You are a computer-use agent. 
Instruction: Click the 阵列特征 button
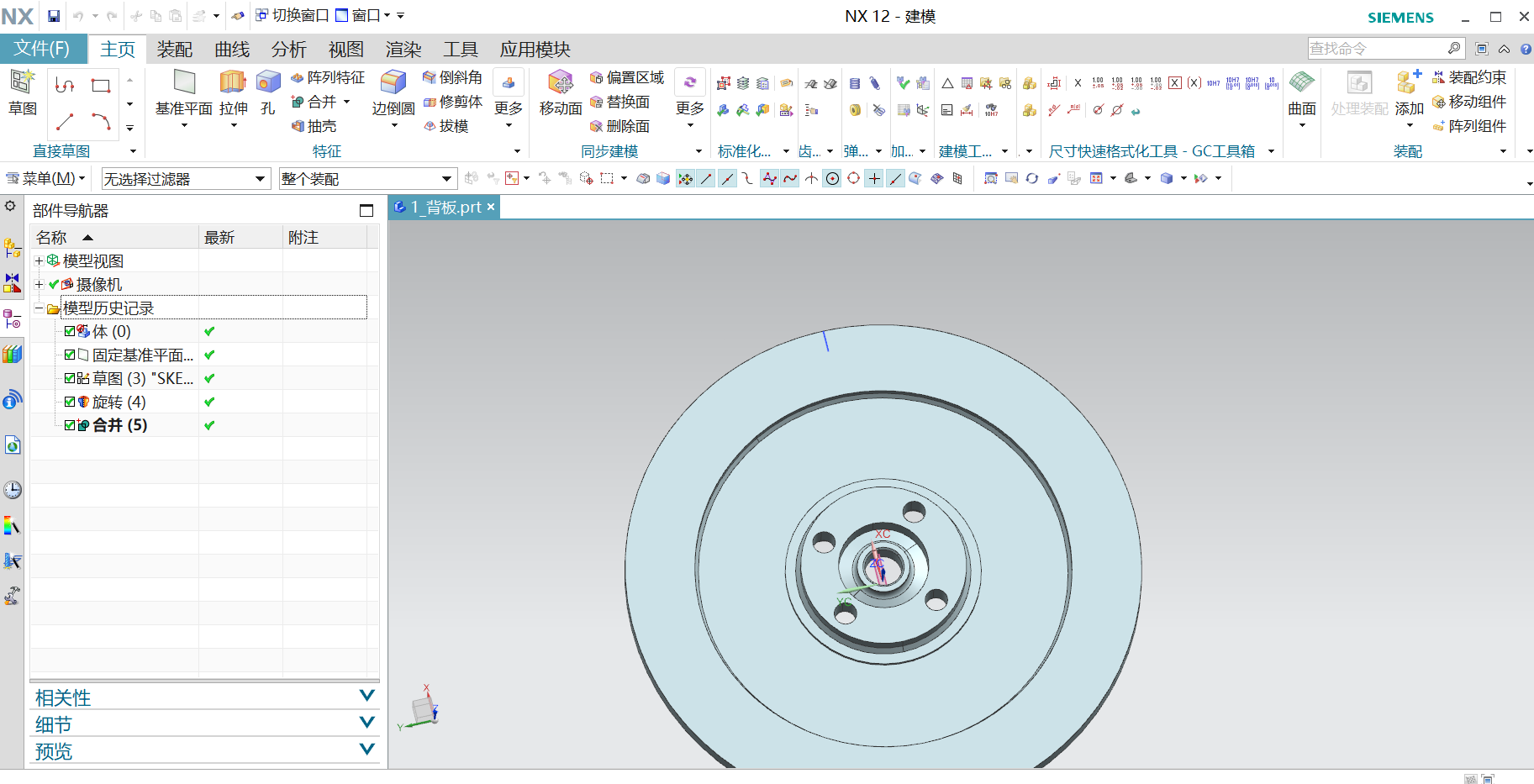pyautogui.click(x=328, y=77)
